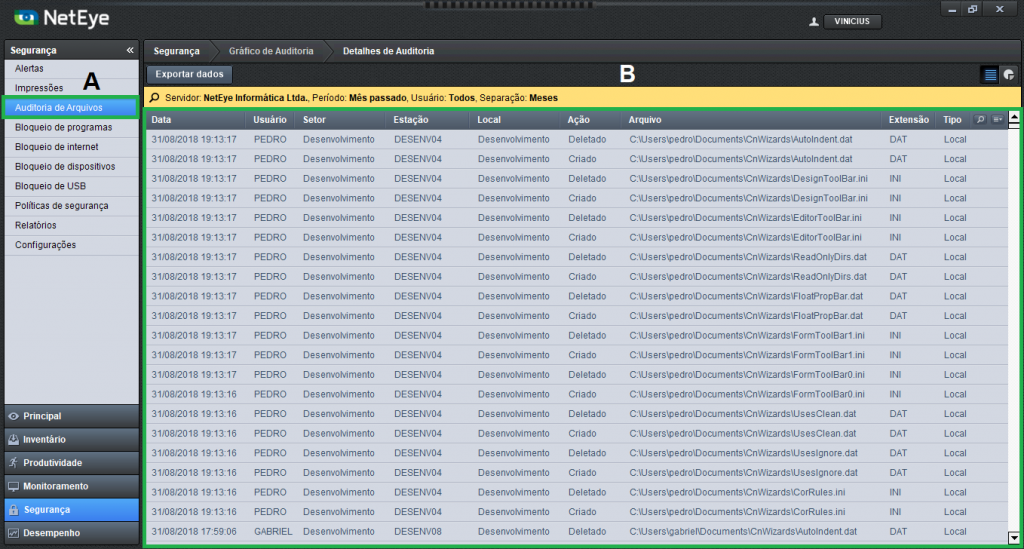Click the running figure icon for Produtividade
The image size is (1024, 549).
13,462
